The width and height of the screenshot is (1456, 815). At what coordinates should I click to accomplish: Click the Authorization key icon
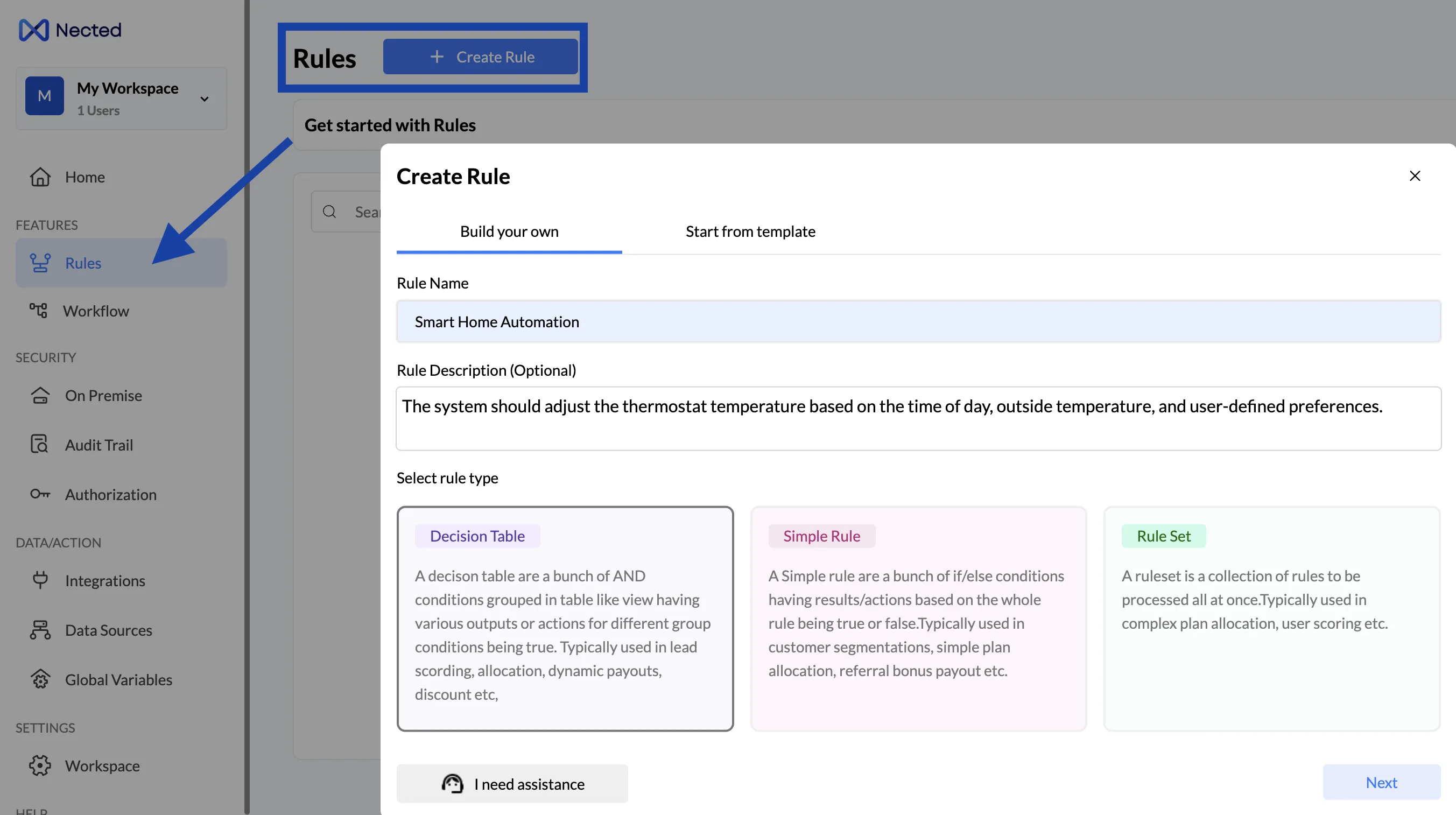point(40,494)
